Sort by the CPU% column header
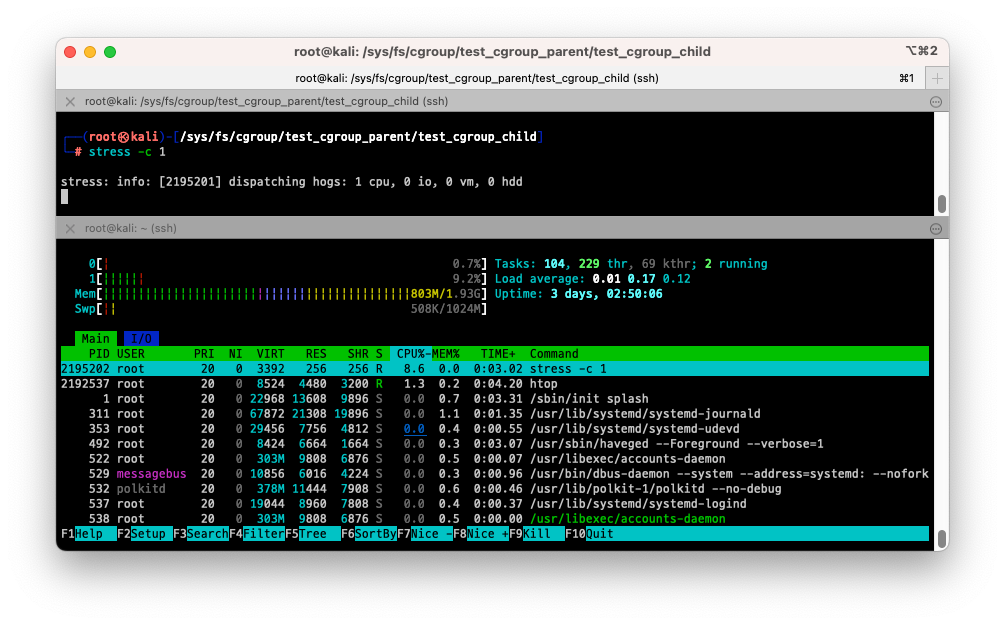Image resolution: width=1005 pixels, height=625 pixels. click(x=411, y=354)
